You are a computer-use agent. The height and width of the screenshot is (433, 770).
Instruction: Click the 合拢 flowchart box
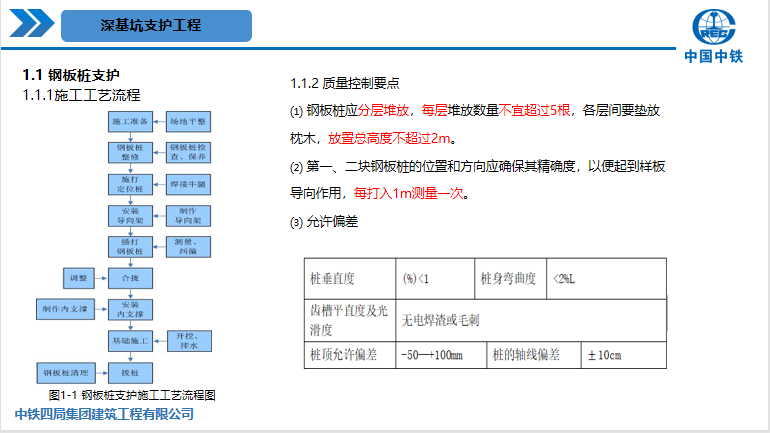(130, 278)
